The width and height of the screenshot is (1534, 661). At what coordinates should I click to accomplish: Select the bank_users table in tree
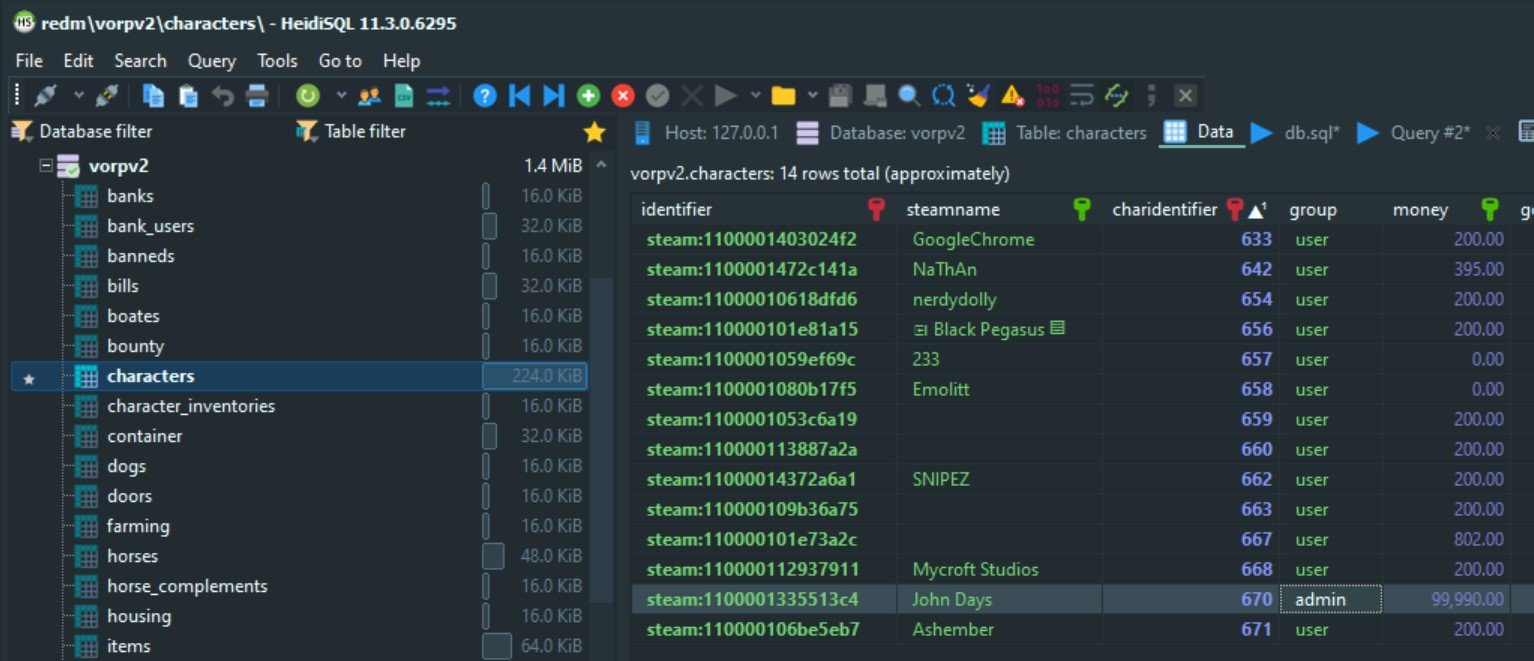(x=150, y=226)
